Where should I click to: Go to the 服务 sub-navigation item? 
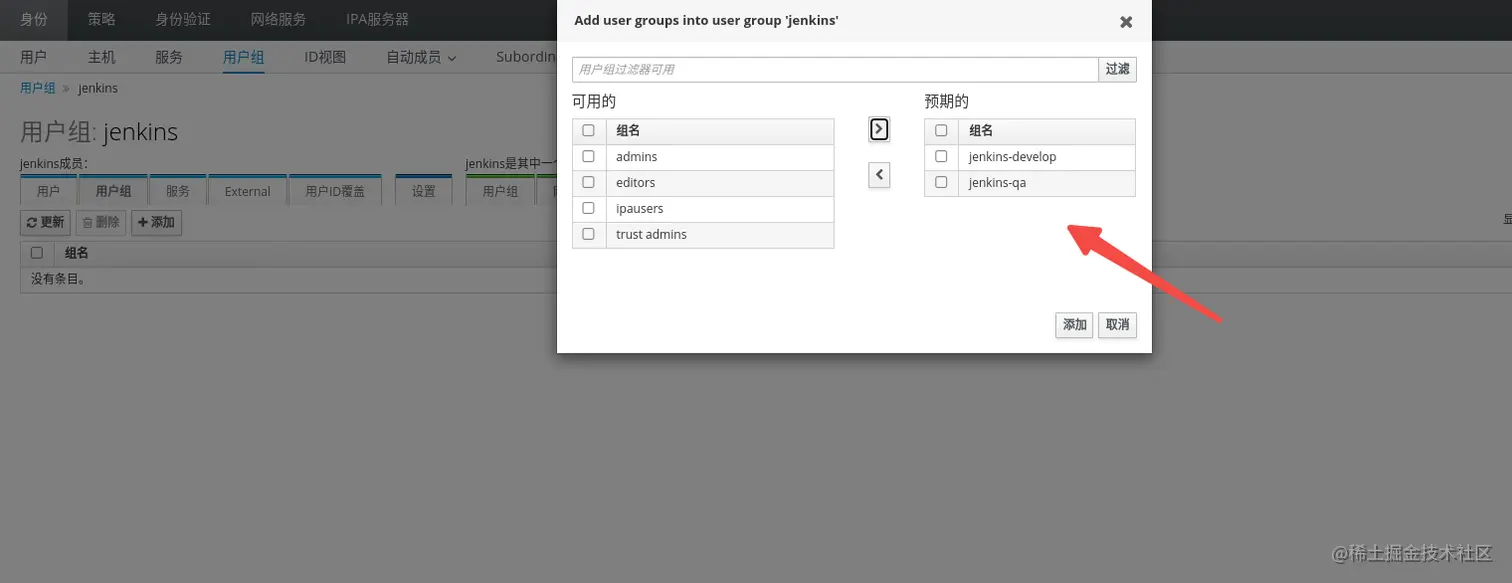click(x=169, y=57)
